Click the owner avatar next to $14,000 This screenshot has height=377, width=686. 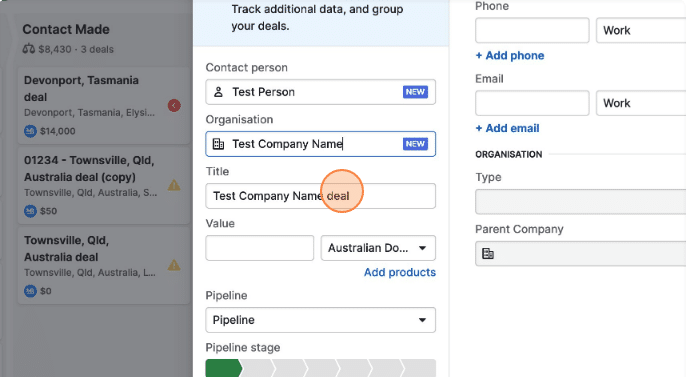[x=30, y=131]
